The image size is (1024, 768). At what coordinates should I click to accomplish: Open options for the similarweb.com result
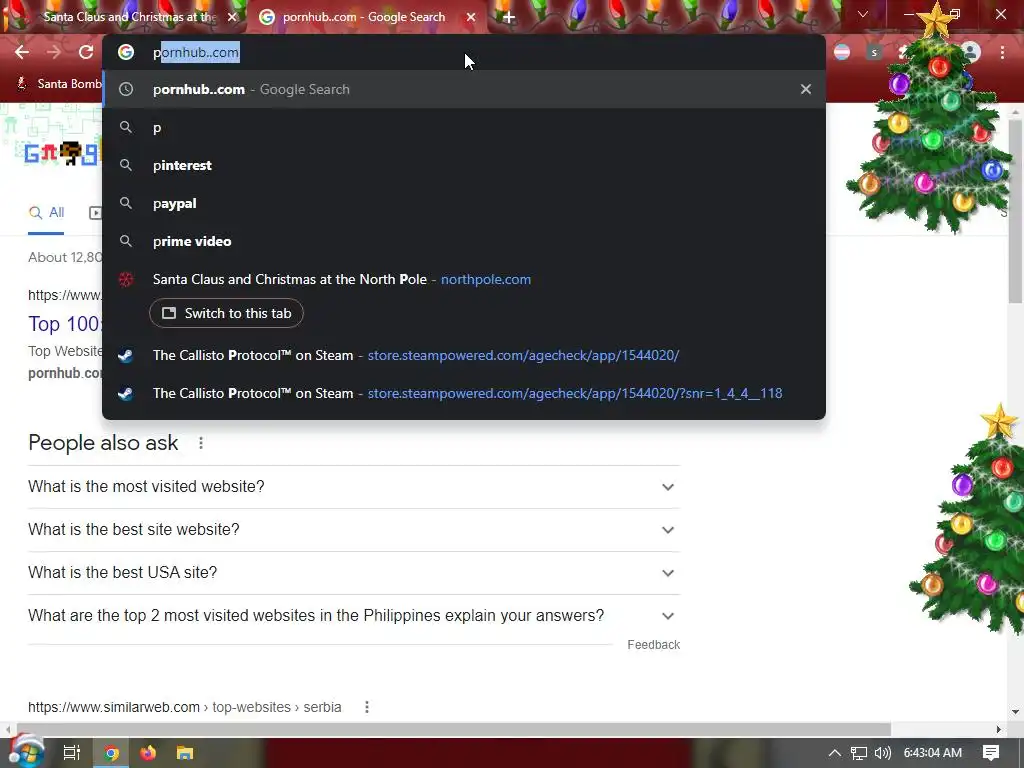coord(367,707)
